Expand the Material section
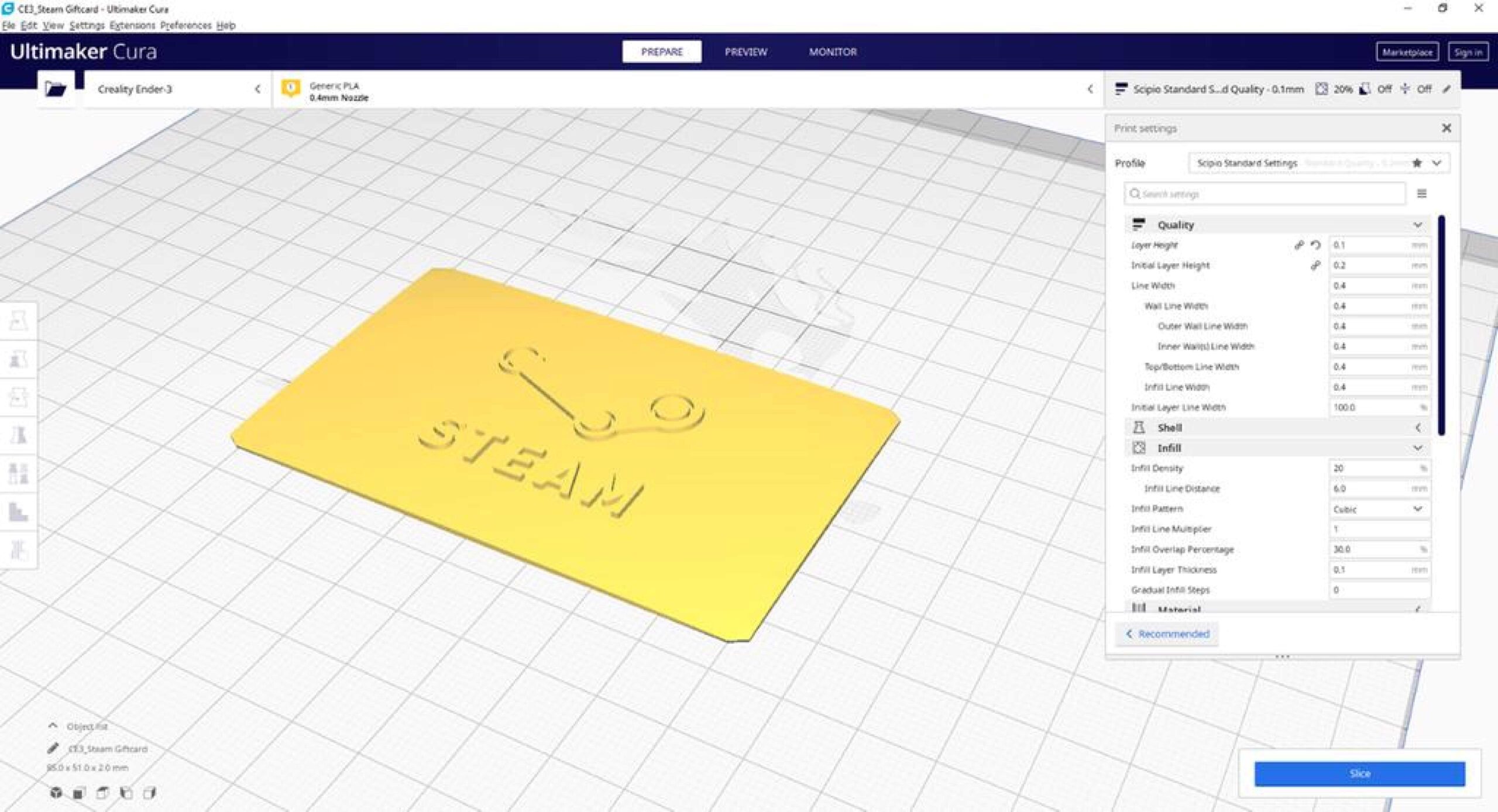This screenshot has height=812, width=1498. 1278,608
